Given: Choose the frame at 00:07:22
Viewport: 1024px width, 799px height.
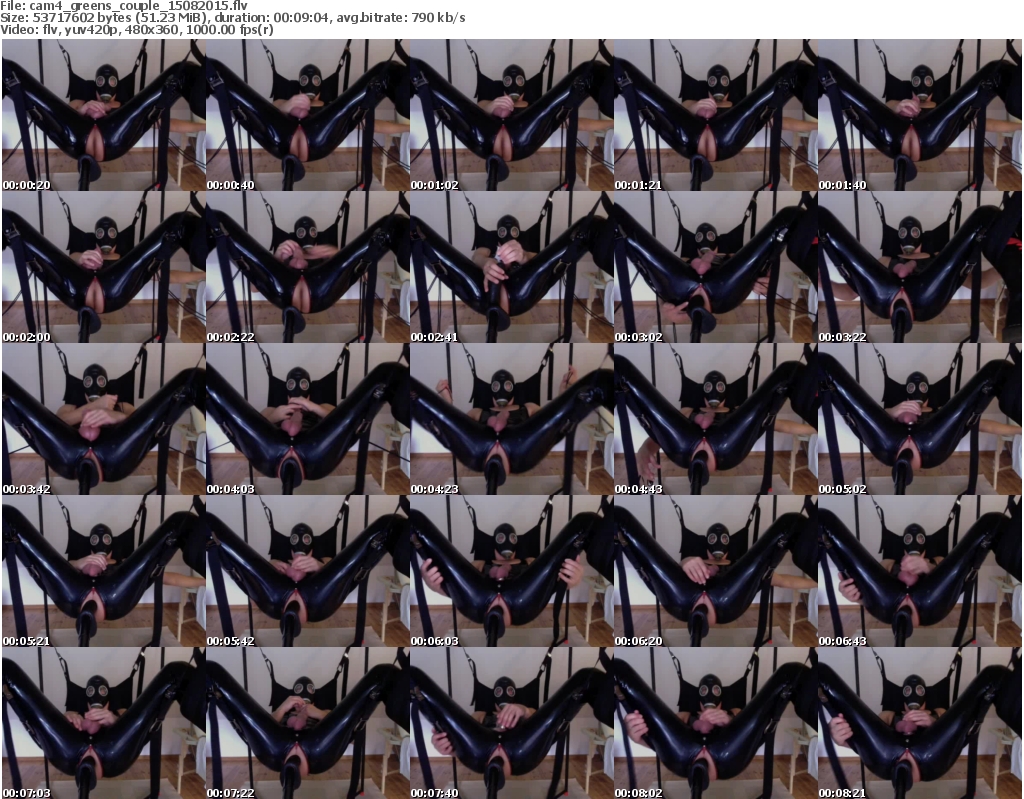Looking at the screenshot, I should (x=308, y=723).
